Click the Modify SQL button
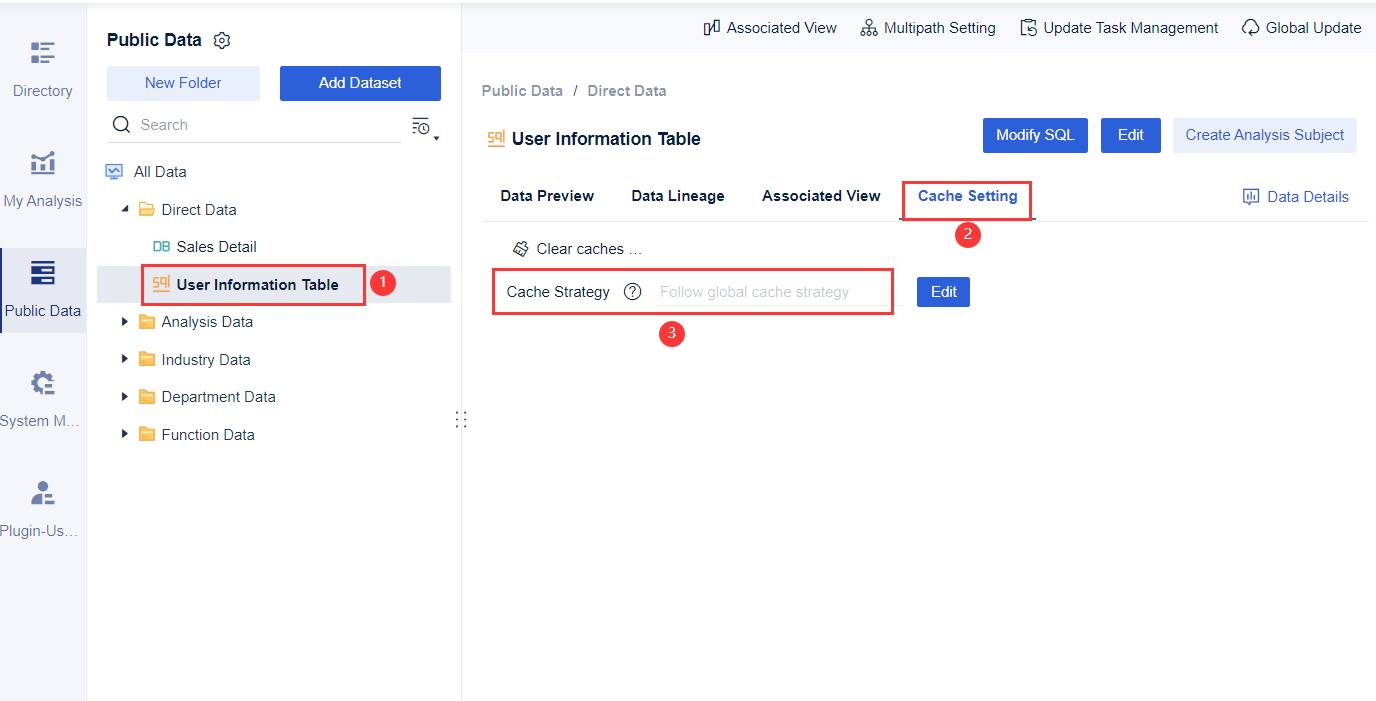1376x701 pixels. click(x=1035, y=135)
